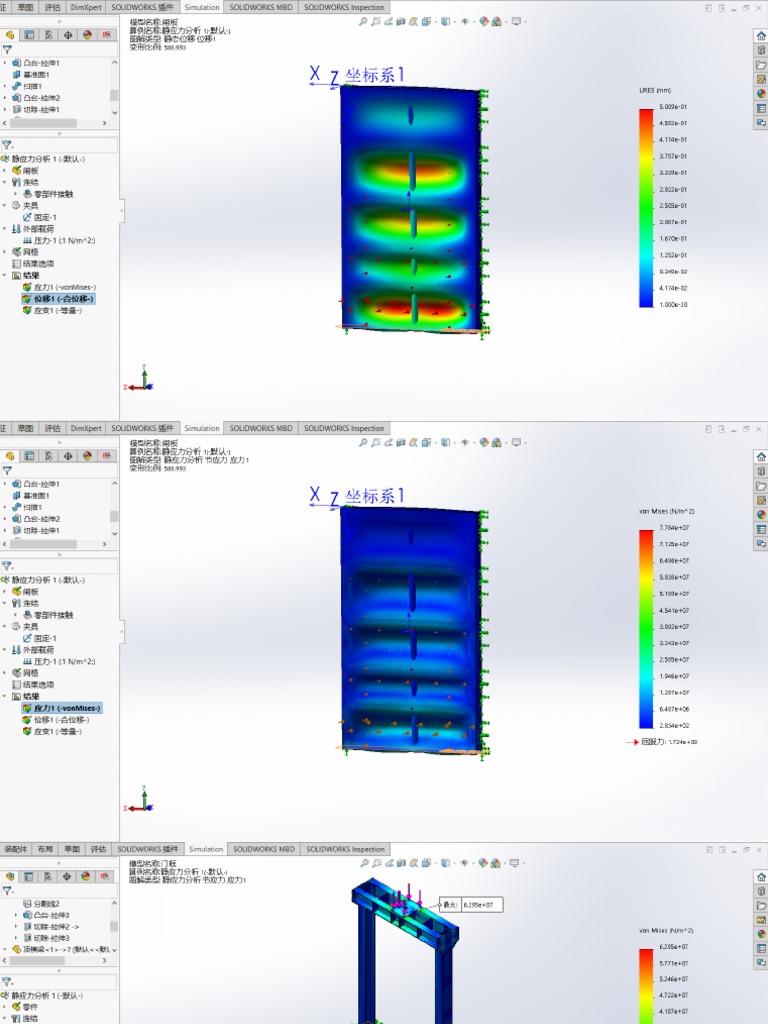Click the URES displacement color legend bar

tap(646, 208)
